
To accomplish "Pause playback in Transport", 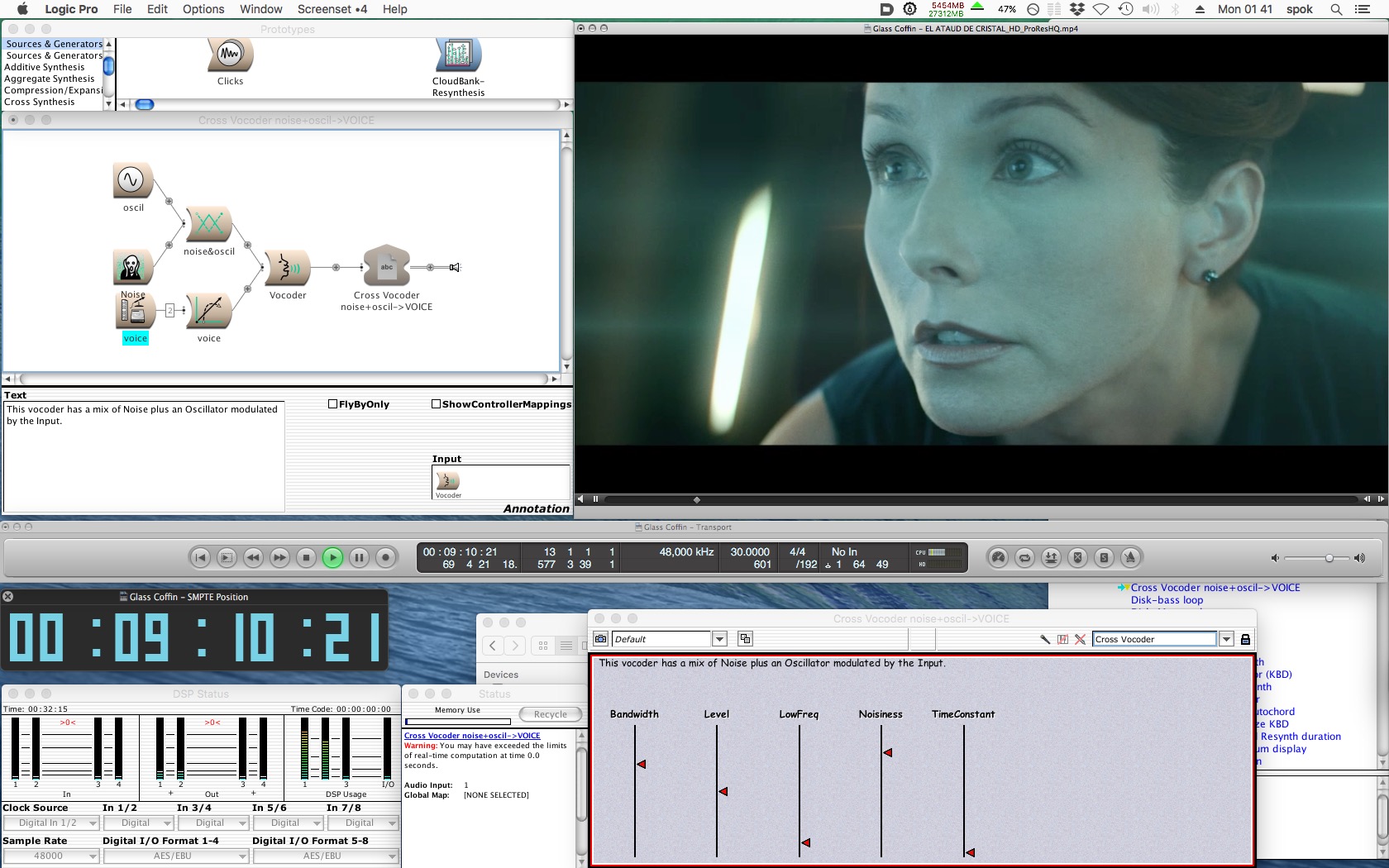I will tap(359, 557).
